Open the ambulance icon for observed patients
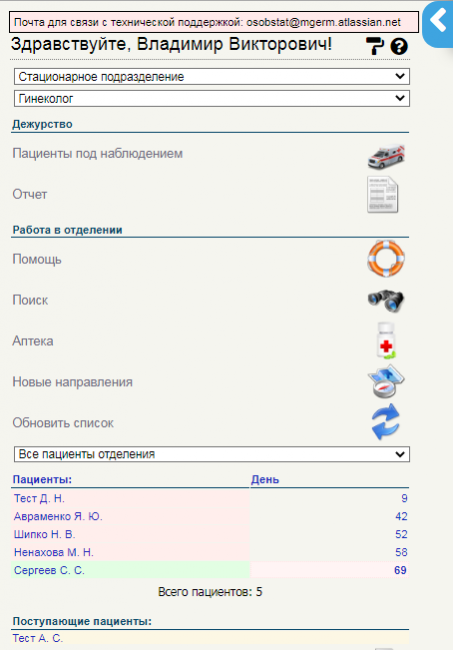453x650 pixels. coord(386,156)
